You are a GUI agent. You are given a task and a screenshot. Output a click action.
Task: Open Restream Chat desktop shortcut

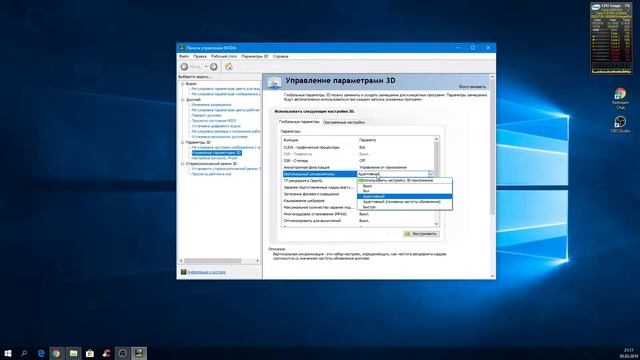coord(620,98)
